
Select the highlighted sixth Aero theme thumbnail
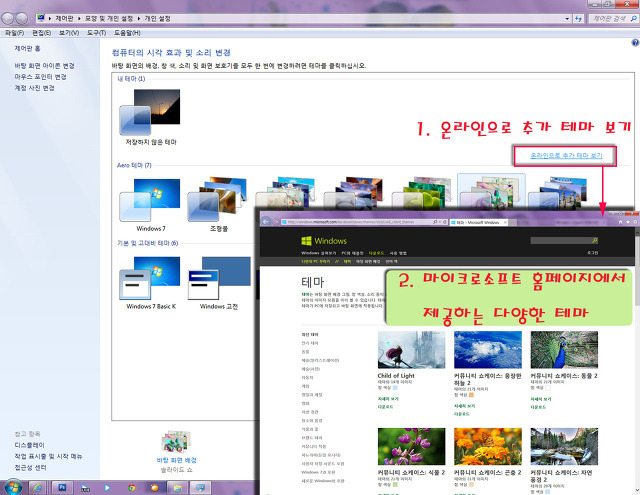tap(491, 191)
